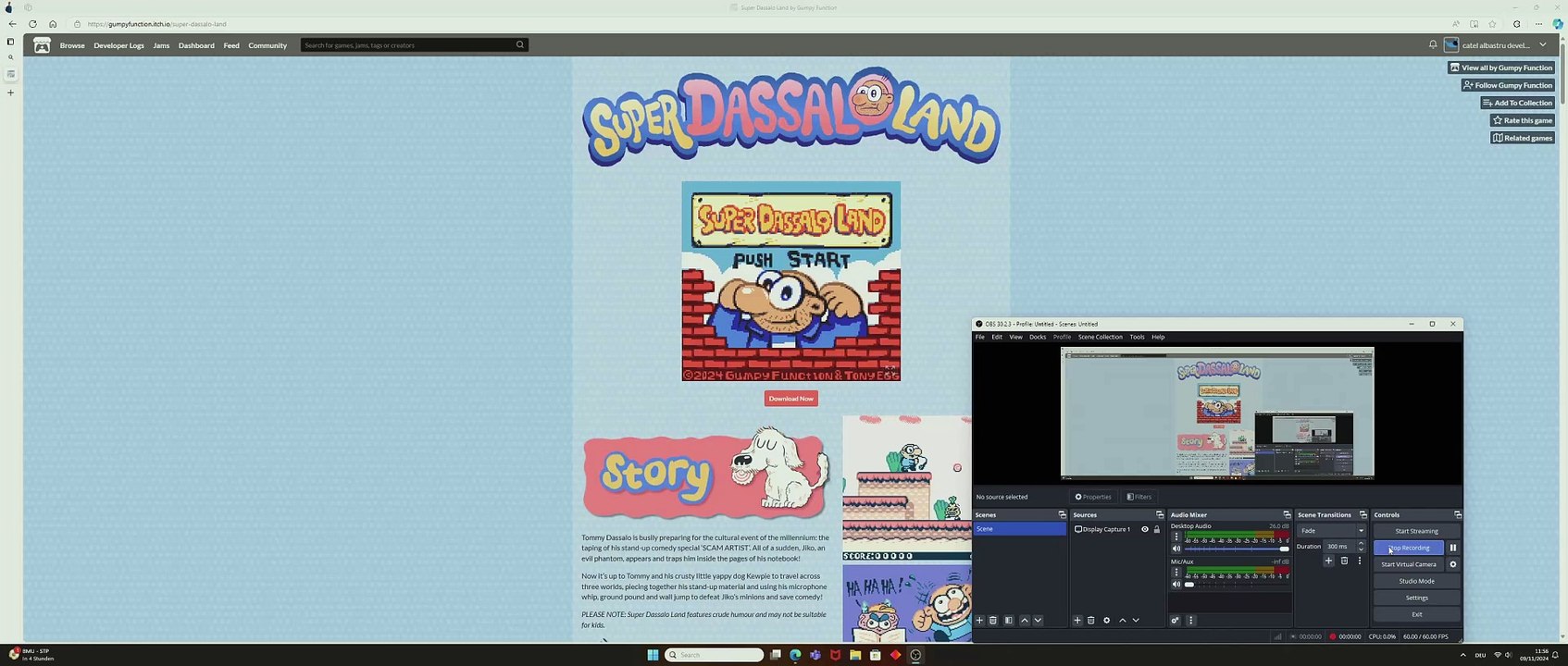Screen dimensions: 1568x666
Task: Move source up in Sources list
Action: pyautogui.click(x=1123, y=621)
